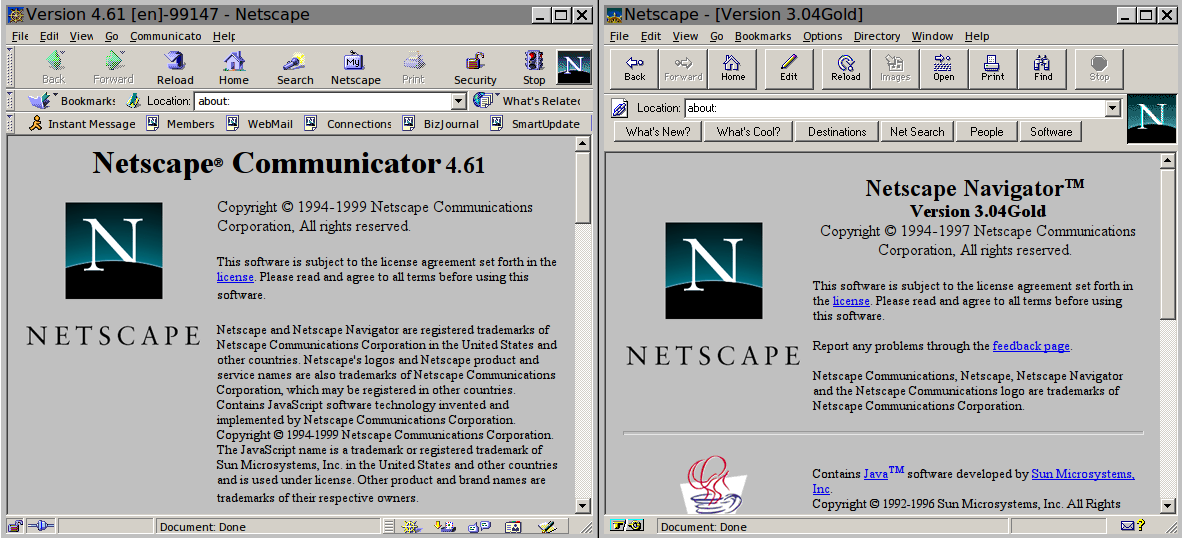Image resolution: width=1182 pixels, height=538 pixels.
Task: Open the What's Related dropdown
Action: click(527, 101)
